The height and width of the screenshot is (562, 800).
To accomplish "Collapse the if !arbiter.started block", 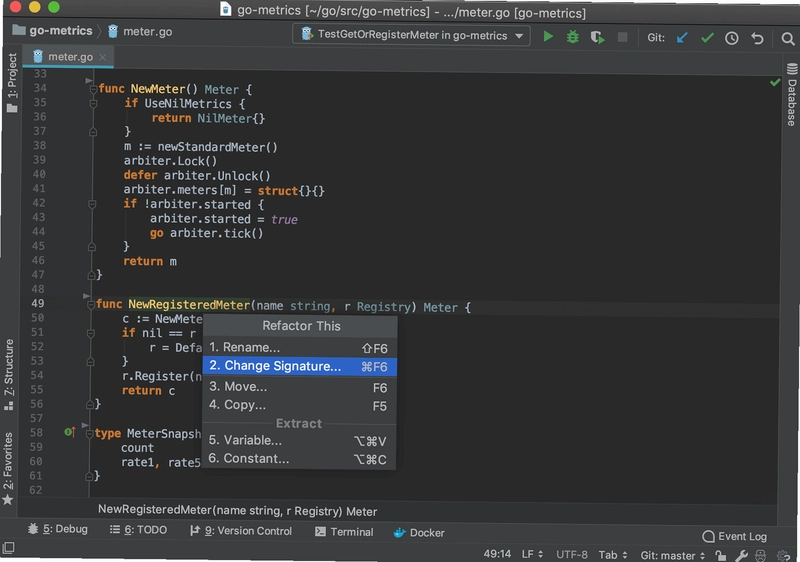I will click(92, 205).
